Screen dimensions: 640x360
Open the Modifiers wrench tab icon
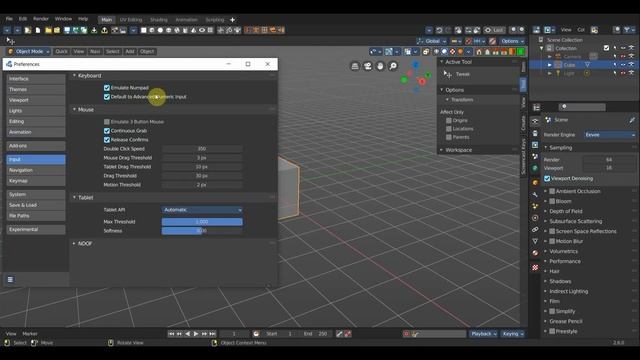pyautogui.click(x=535, y=195)
